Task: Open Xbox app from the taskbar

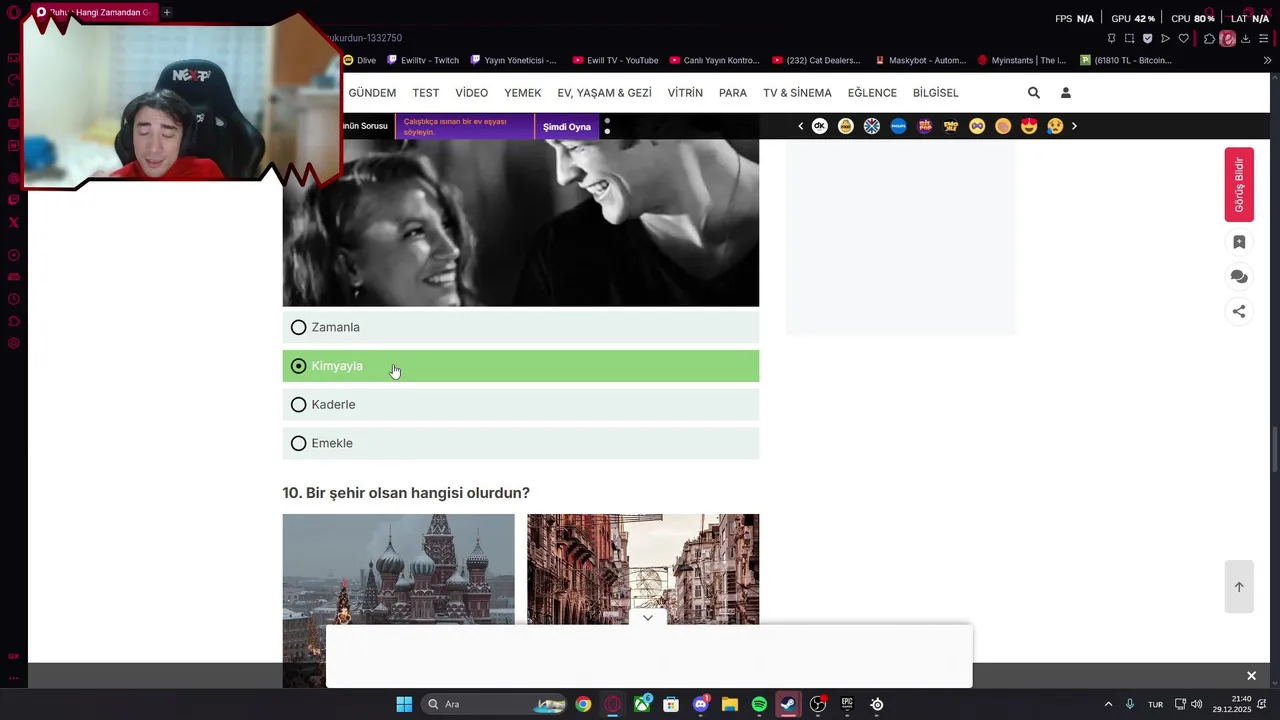Action: click(x=642, y=704)
